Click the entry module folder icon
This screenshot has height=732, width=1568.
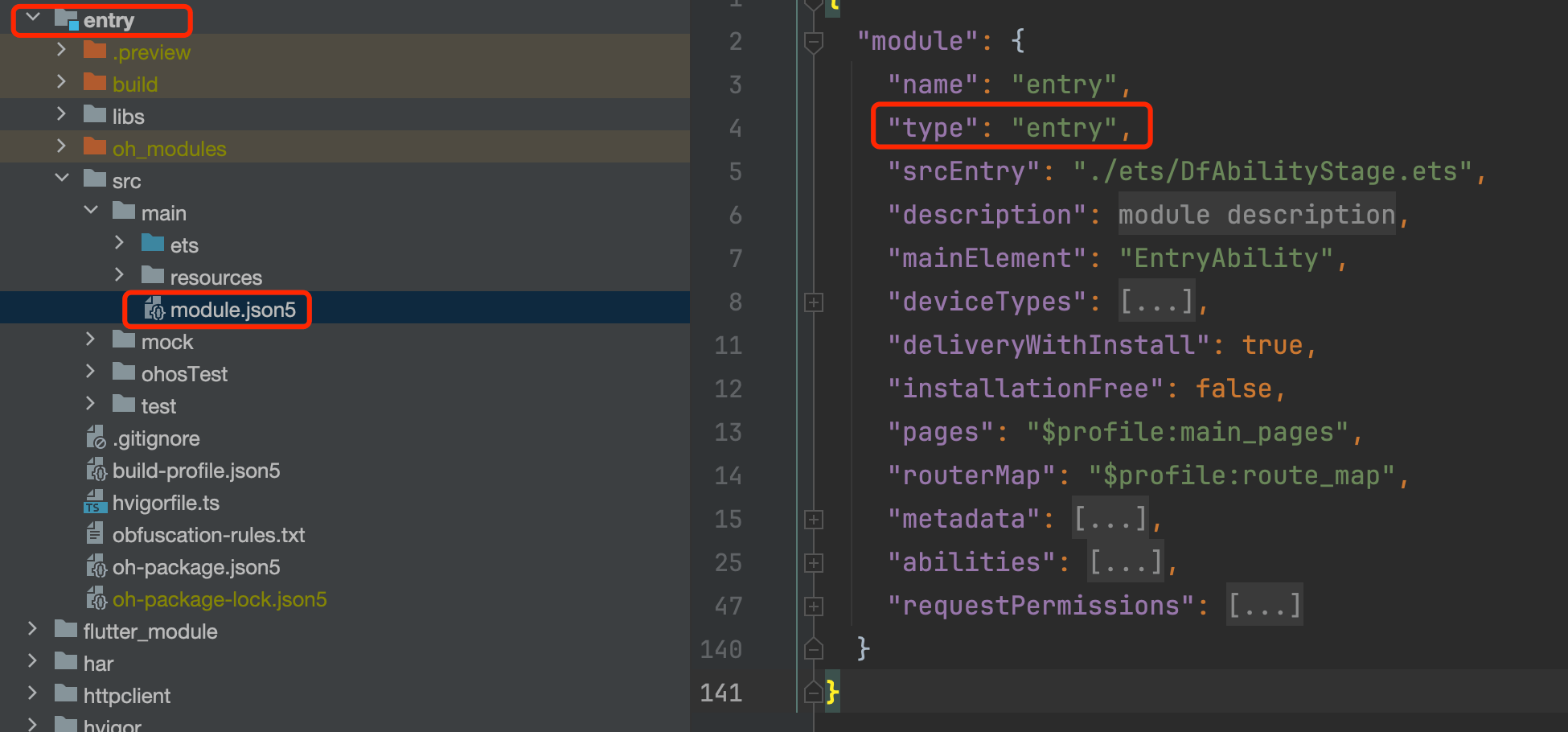coord(66,19)
